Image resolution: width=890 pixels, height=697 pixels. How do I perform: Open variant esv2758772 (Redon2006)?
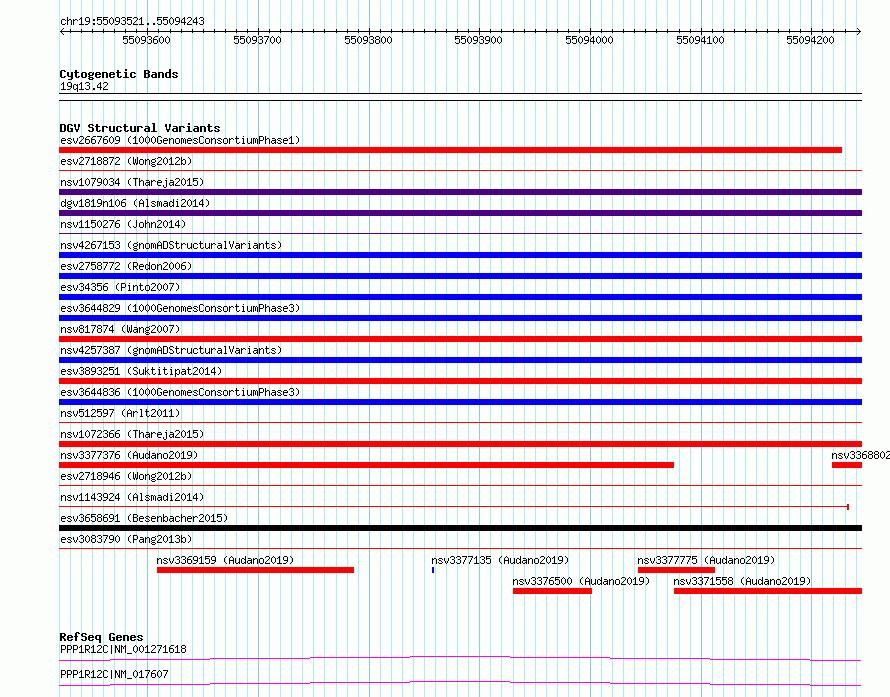(126, 266)
